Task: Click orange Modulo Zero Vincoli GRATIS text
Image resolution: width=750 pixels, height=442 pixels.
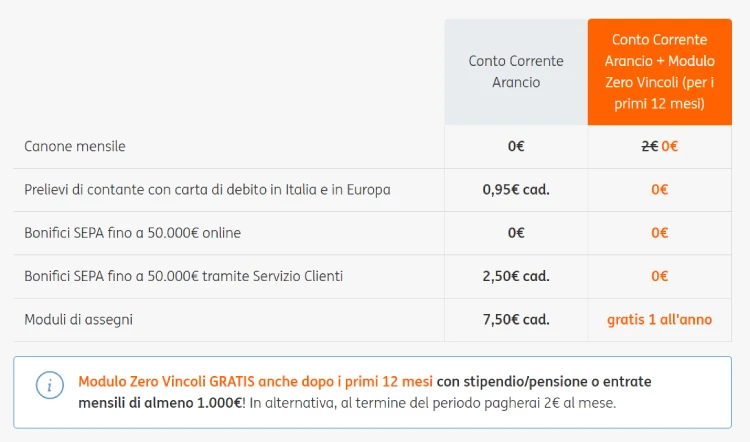Action: point(255,382)
